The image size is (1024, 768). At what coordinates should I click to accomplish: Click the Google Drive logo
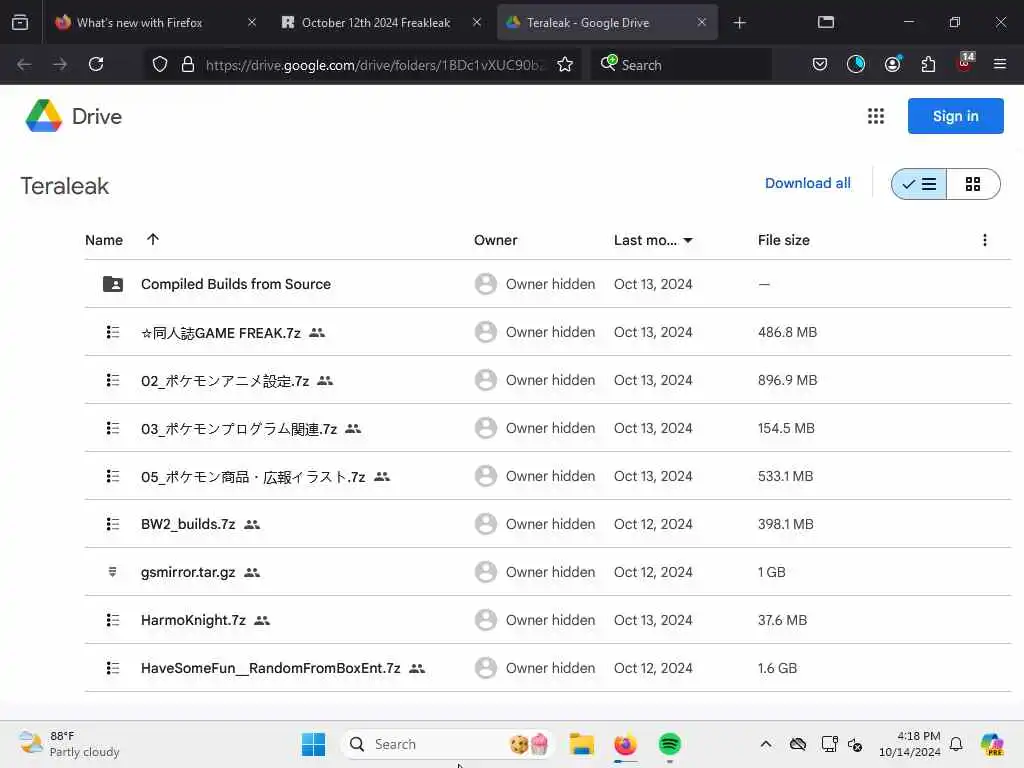(x=44, y=116)
